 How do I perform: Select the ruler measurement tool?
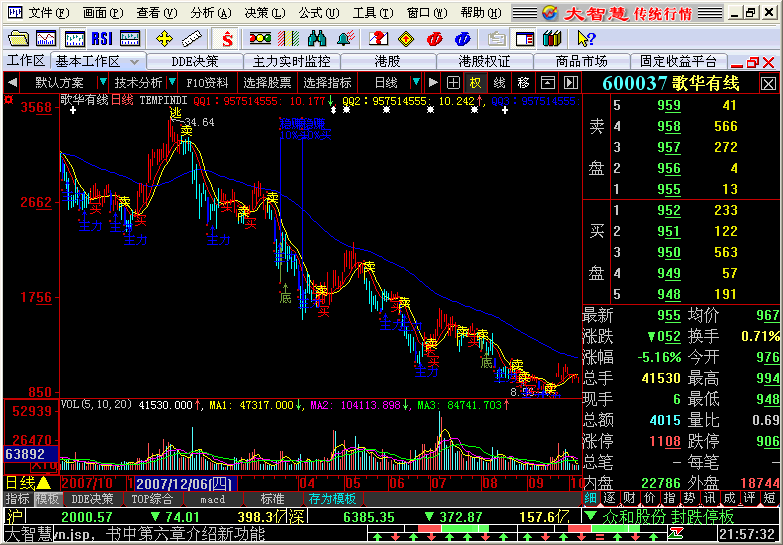tap(191, 38)
